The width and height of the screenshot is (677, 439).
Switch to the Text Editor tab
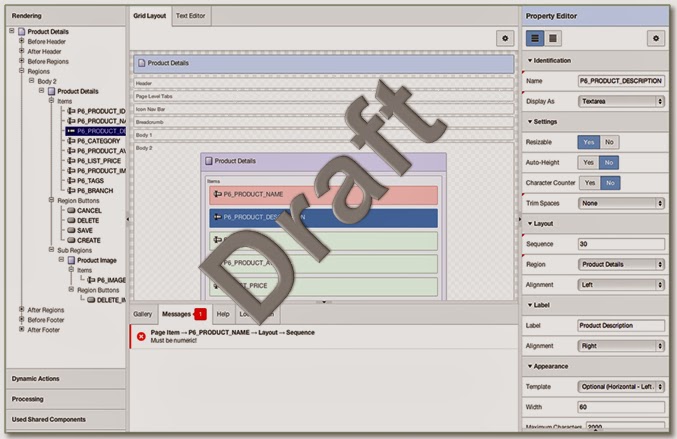click(190, 16)
